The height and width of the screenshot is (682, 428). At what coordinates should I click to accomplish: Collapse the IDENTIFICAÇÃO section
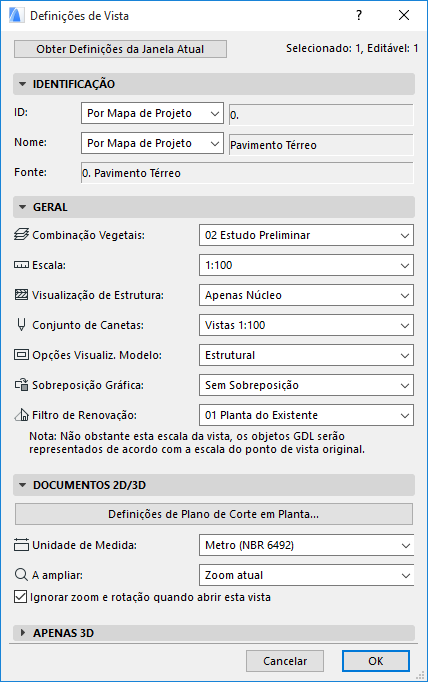(x=214, y=84)
